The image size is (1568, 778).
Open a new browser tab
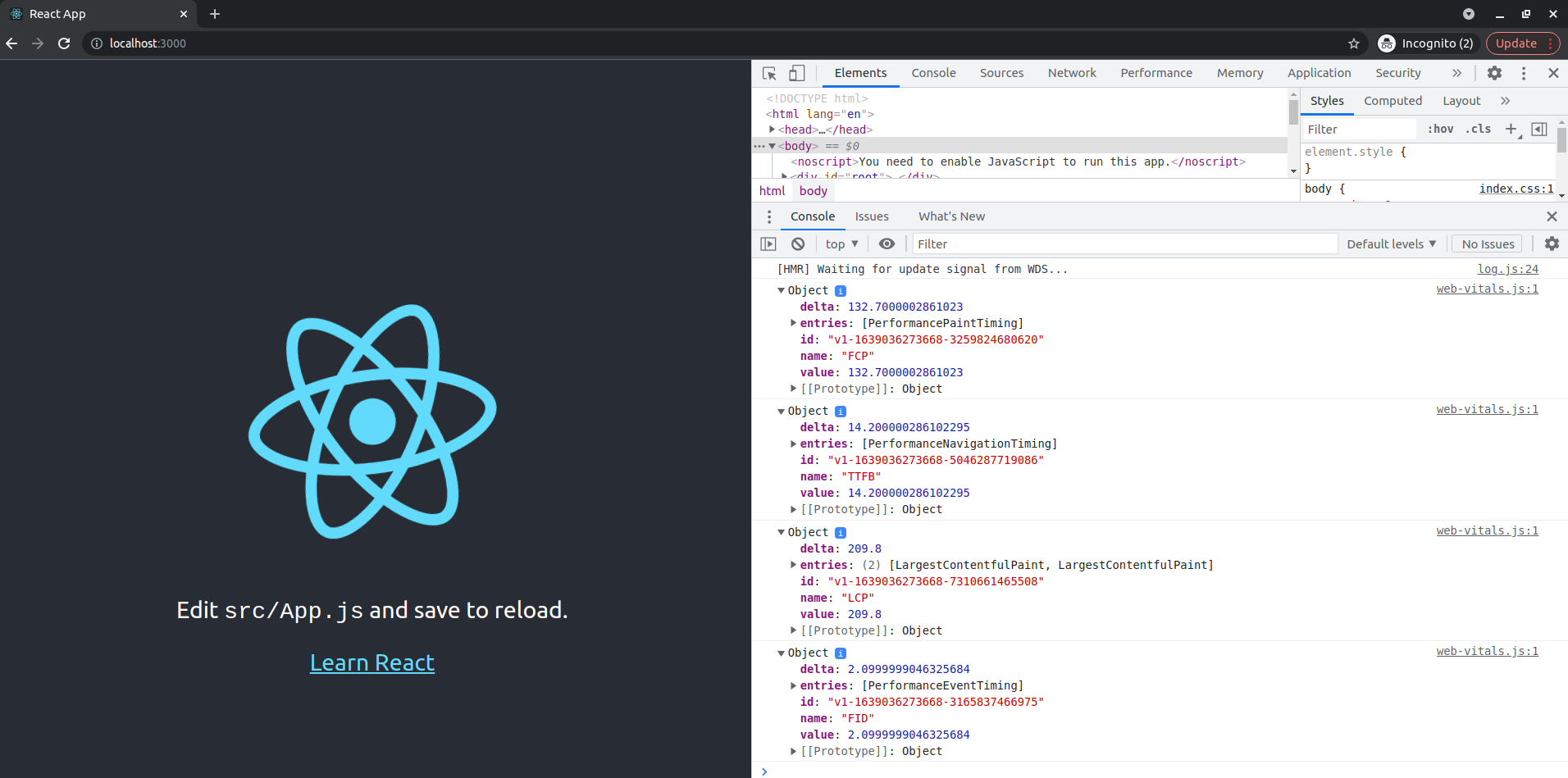tap(215, 14)
